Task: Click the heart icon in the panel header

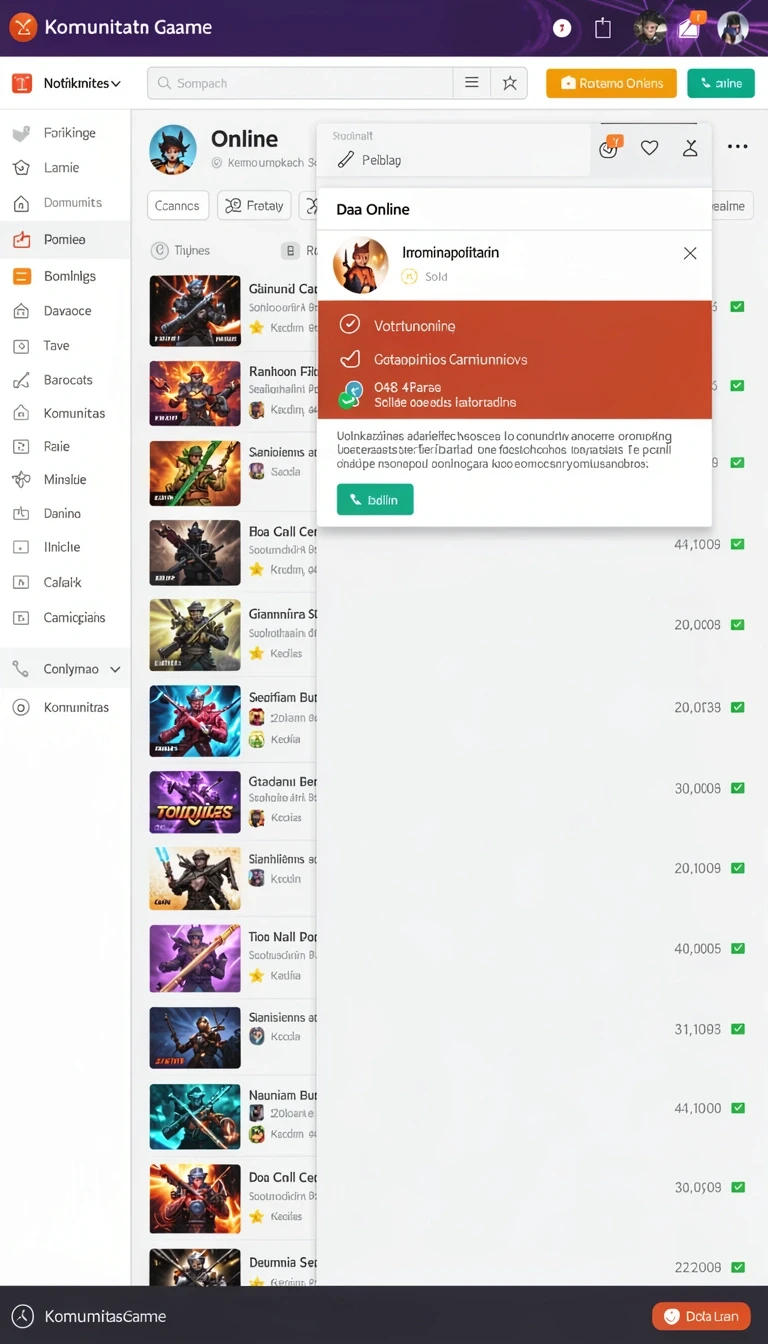Action: coord(650,148)
